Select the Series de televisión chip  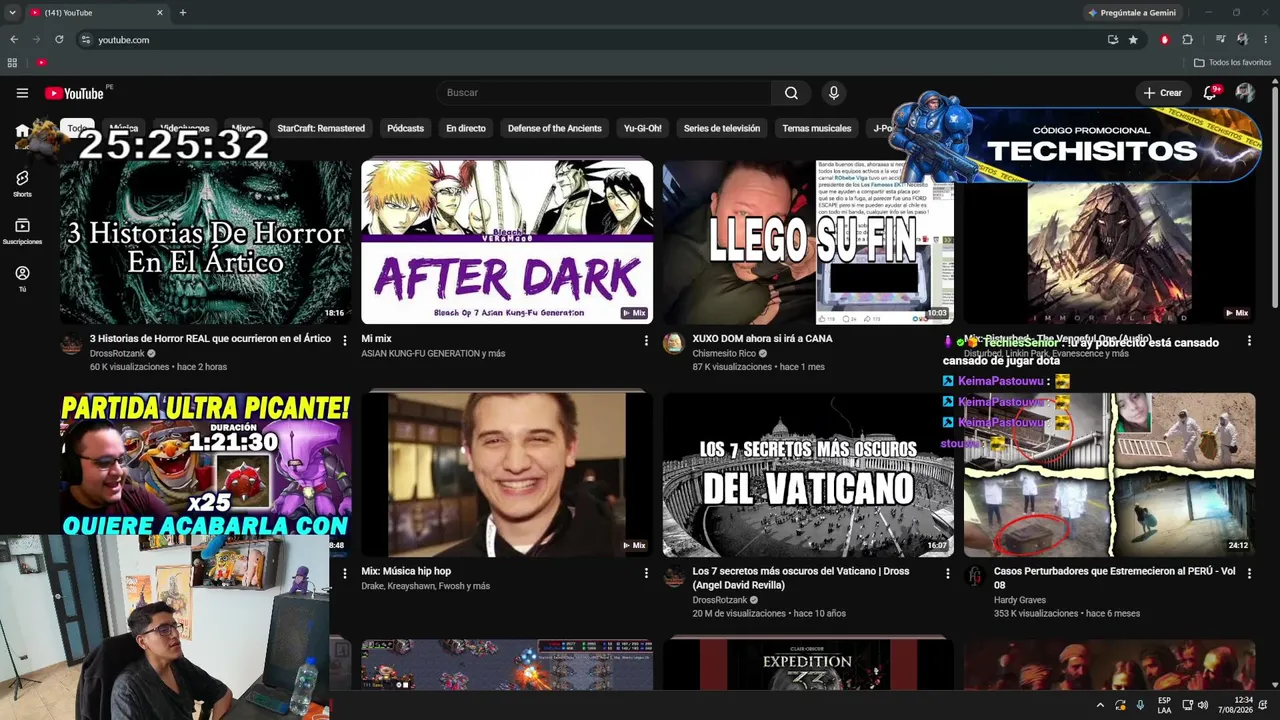pyautogui.click(x=722, y=128)
